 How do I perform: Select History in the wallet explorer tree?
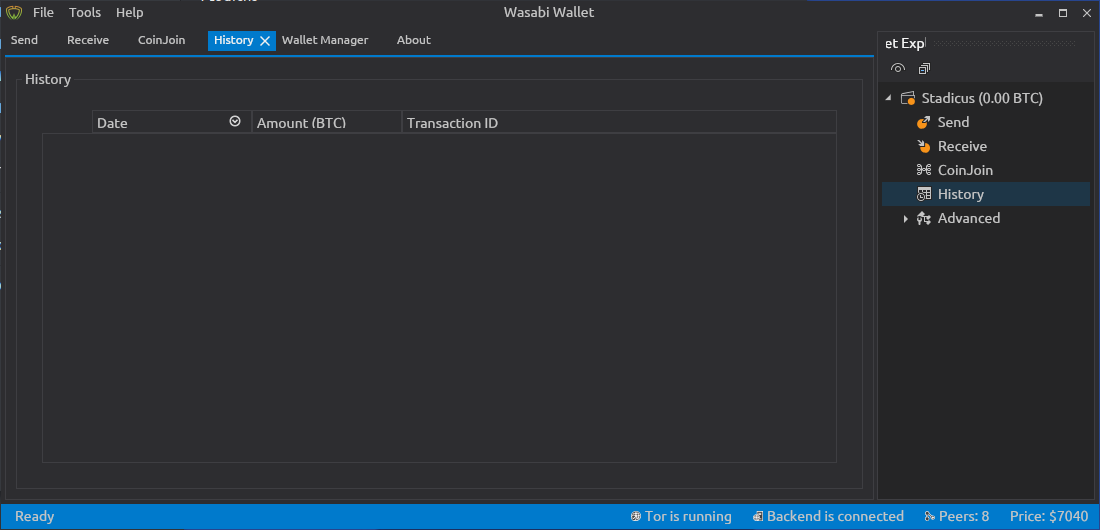[961, 194]
